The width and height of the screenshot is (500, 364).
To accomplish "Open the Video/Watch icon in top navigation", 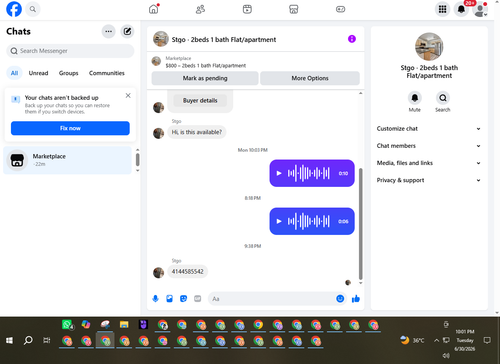I will [247, 9].
